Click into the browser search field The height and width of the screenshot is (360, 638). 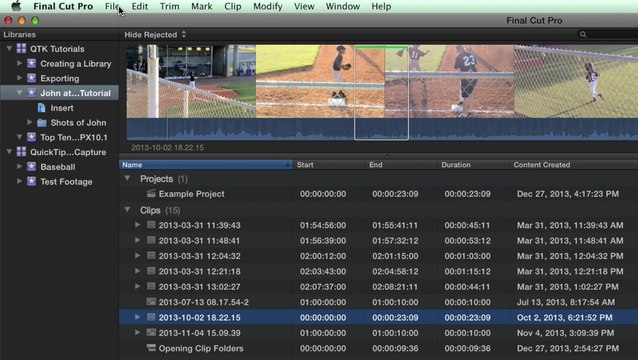(608, 35)
